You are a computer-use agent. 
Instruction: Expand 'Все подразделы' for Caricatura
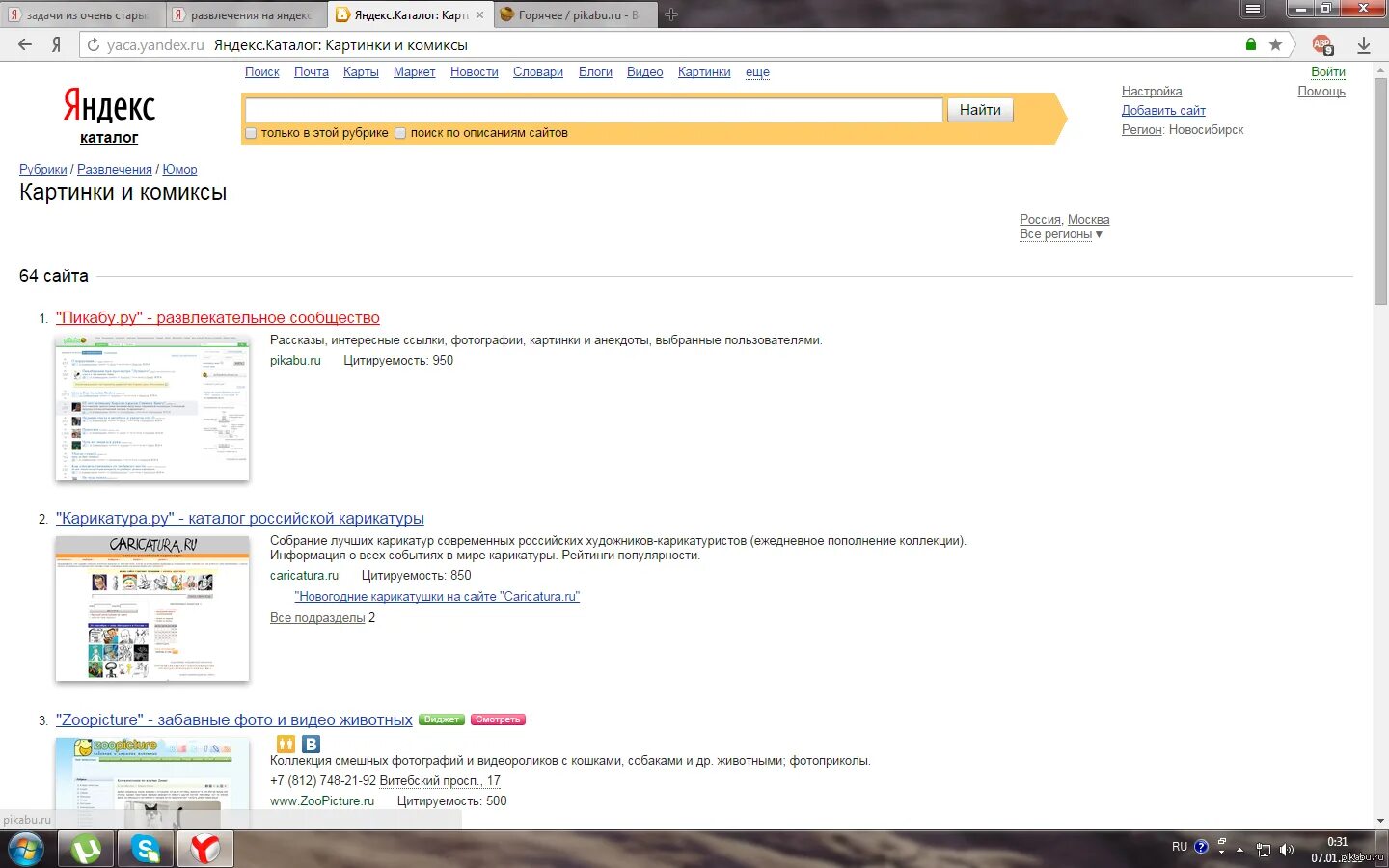(x=317, y=618)
